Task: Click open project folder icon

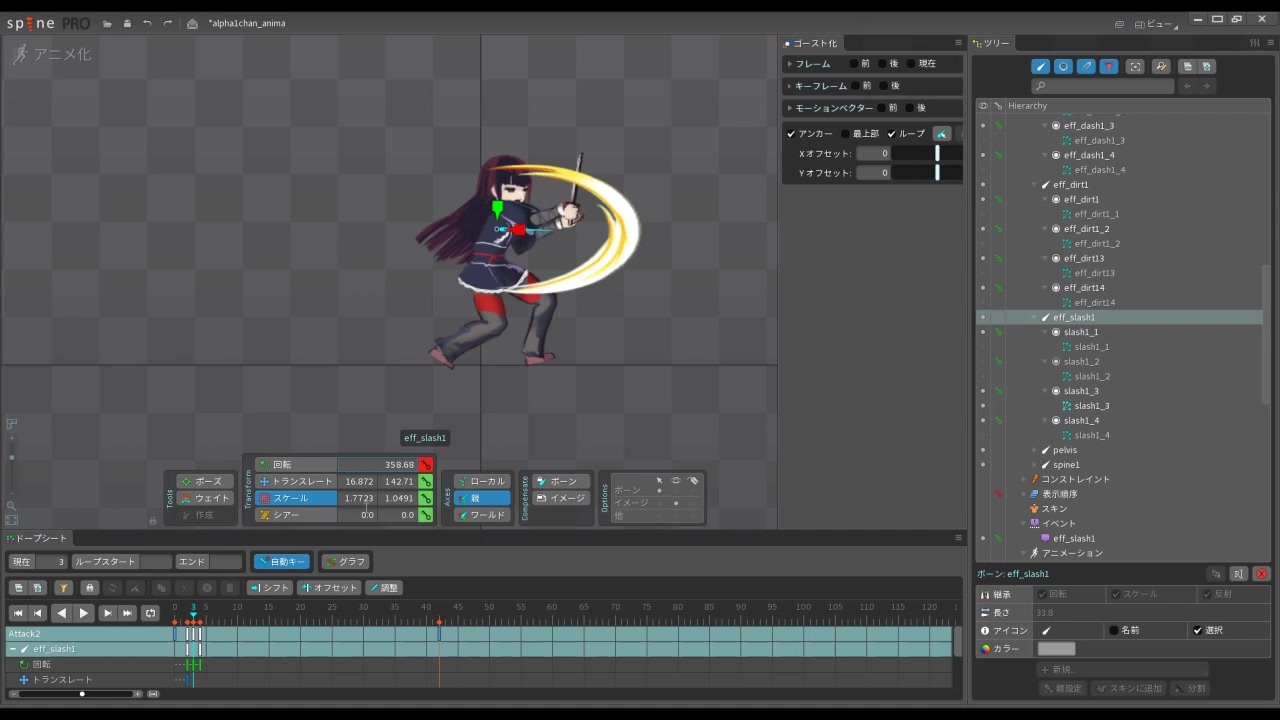Action: point(107,23)
